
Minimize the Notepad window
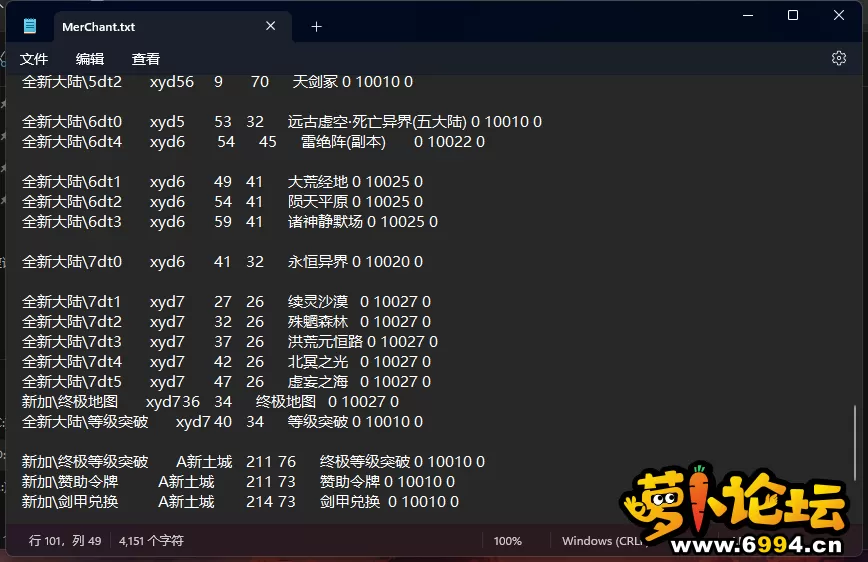click(x=746, y=15)
